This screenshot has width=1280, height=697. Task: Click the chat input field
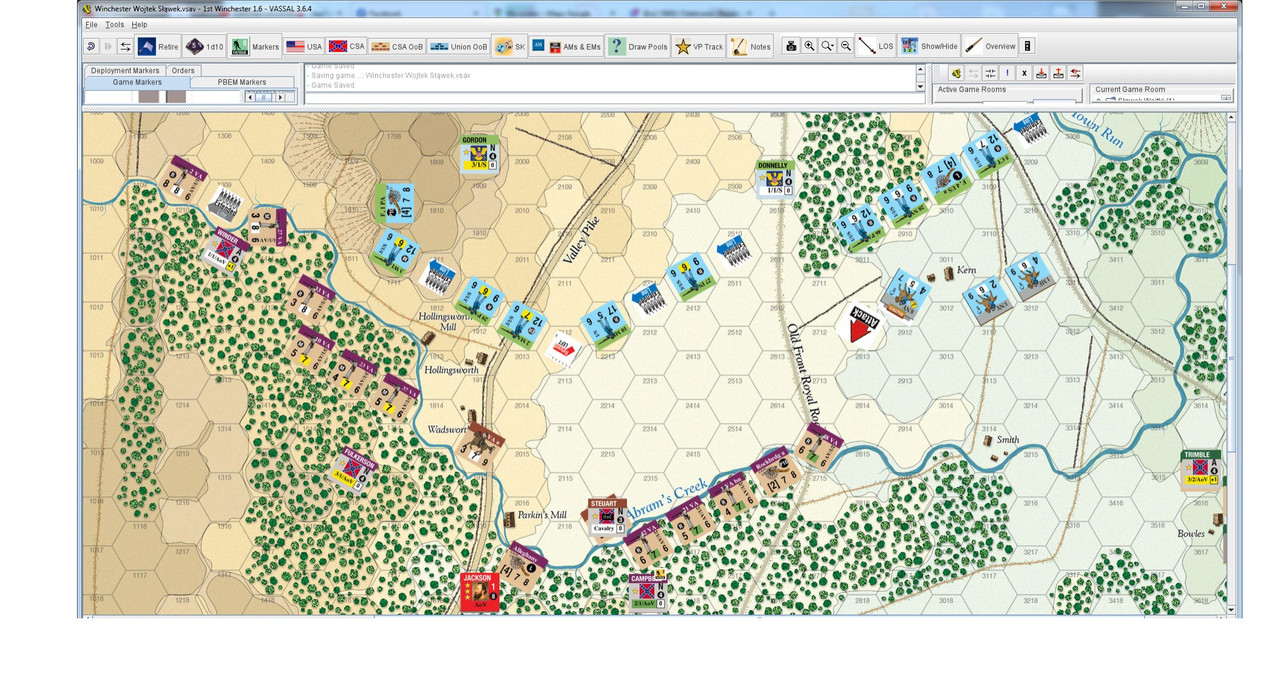point(614,98)
